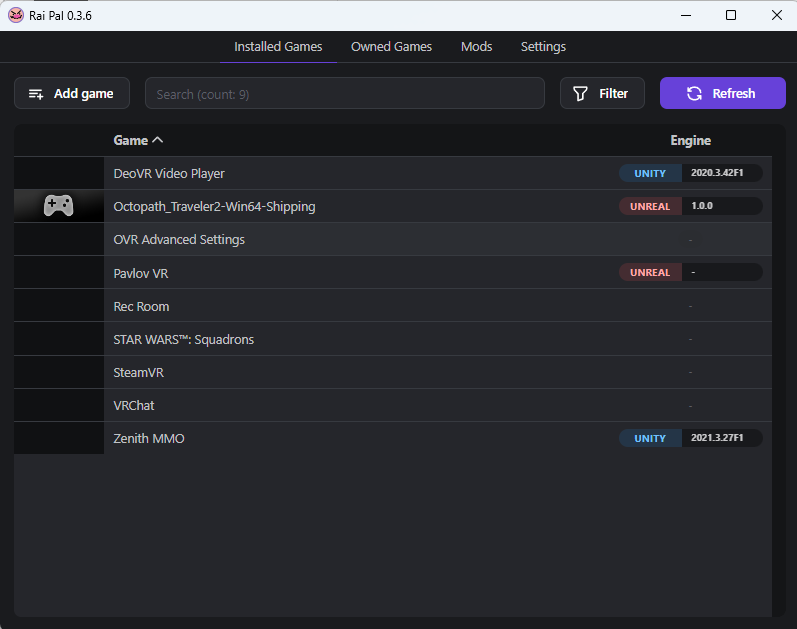Click the UNREAL badge for Octopath Traveler2
The image size is (797, 629).
click(x=650, y=206)
